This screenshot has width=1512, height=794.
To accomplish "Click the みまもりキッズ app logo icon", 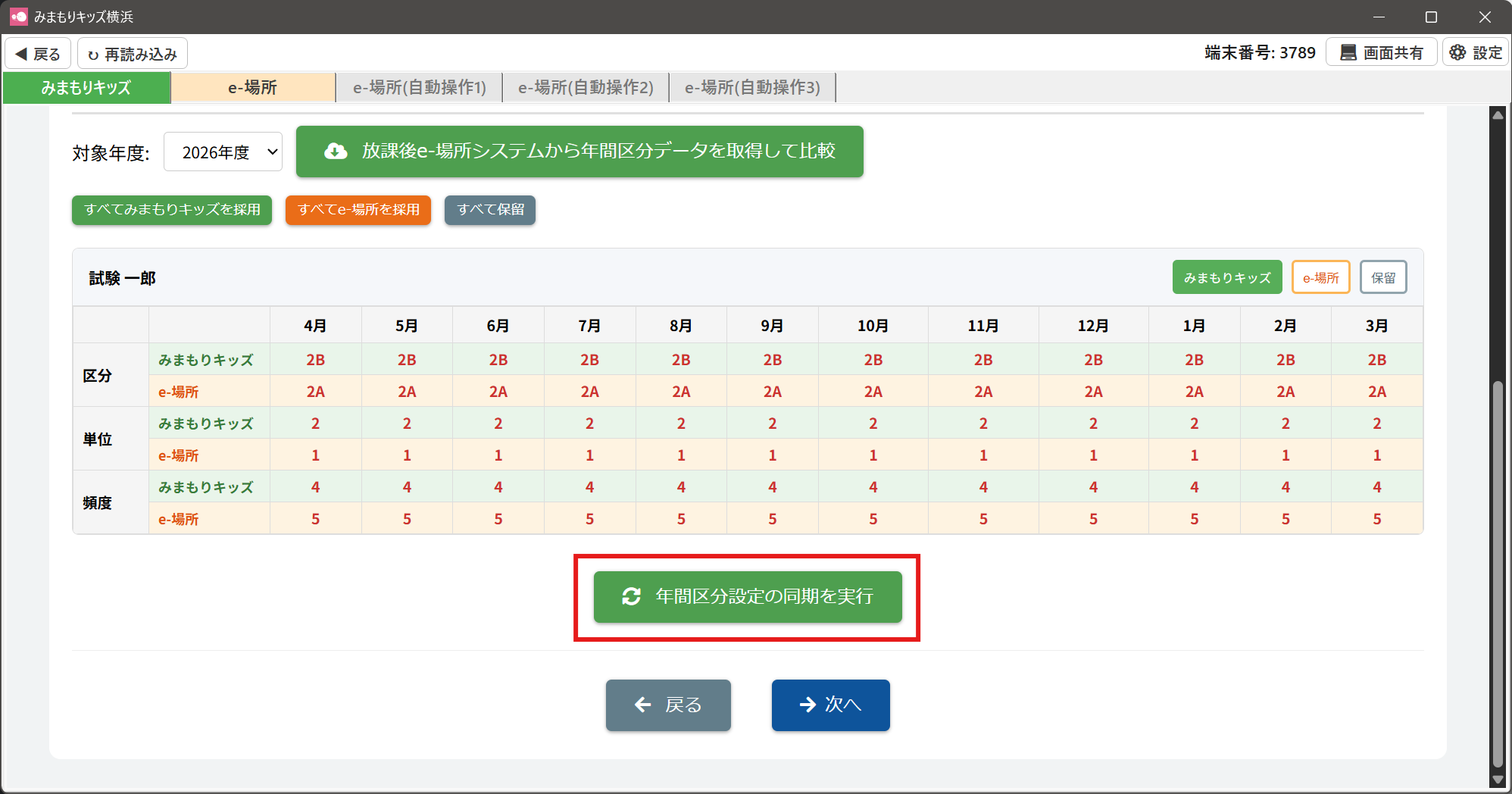I will click(x=18, y=16).
